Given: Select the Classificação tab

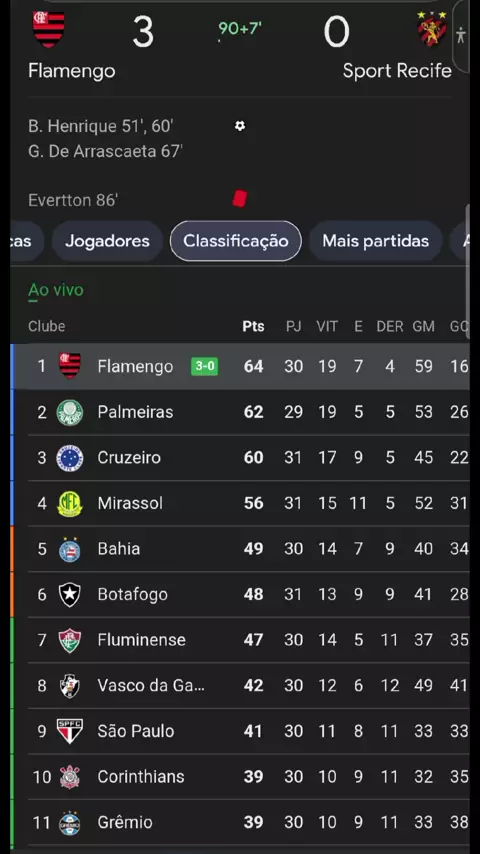Looking at the screenshot, I should 235,241.
